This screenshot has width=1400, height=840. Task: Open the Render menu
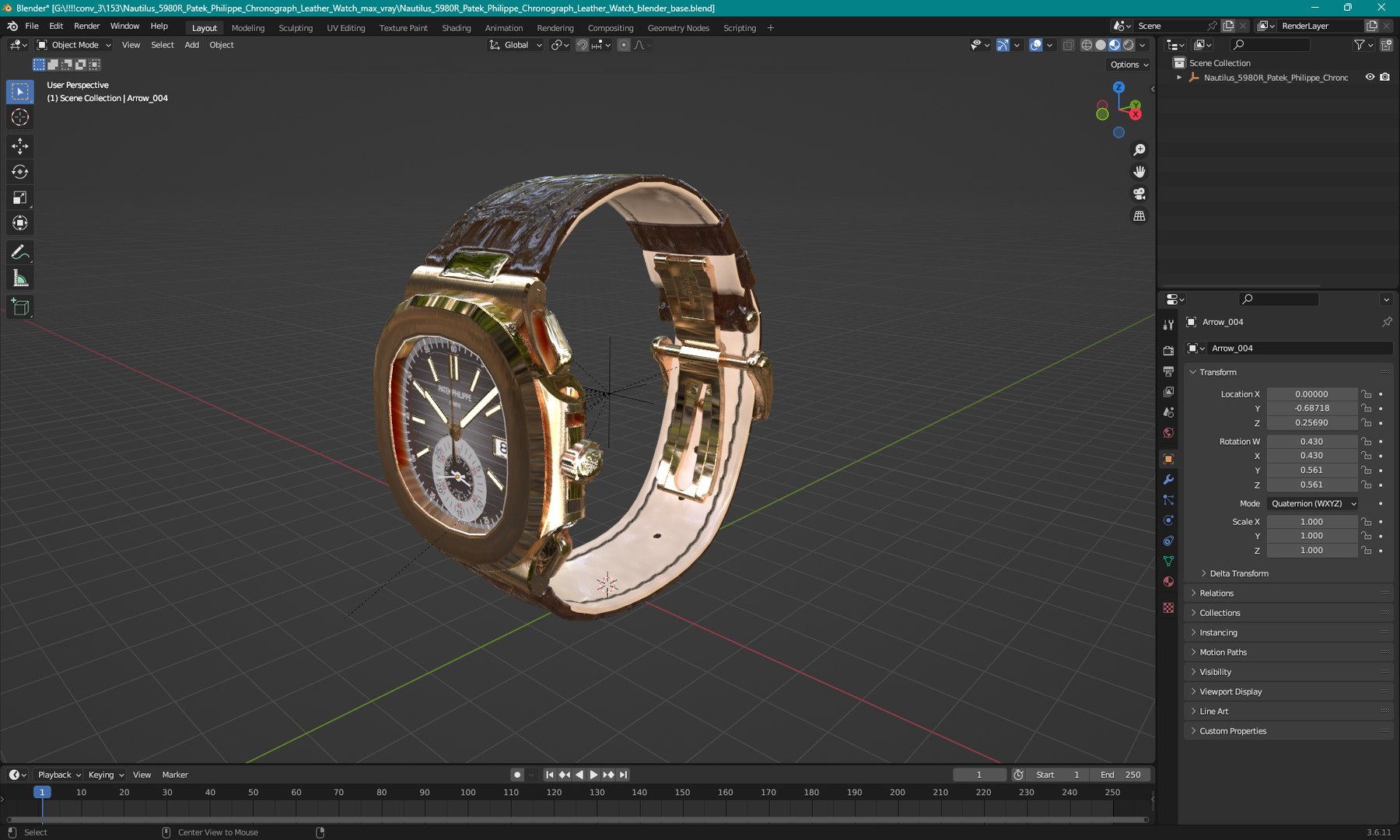(x=86, y=26)
